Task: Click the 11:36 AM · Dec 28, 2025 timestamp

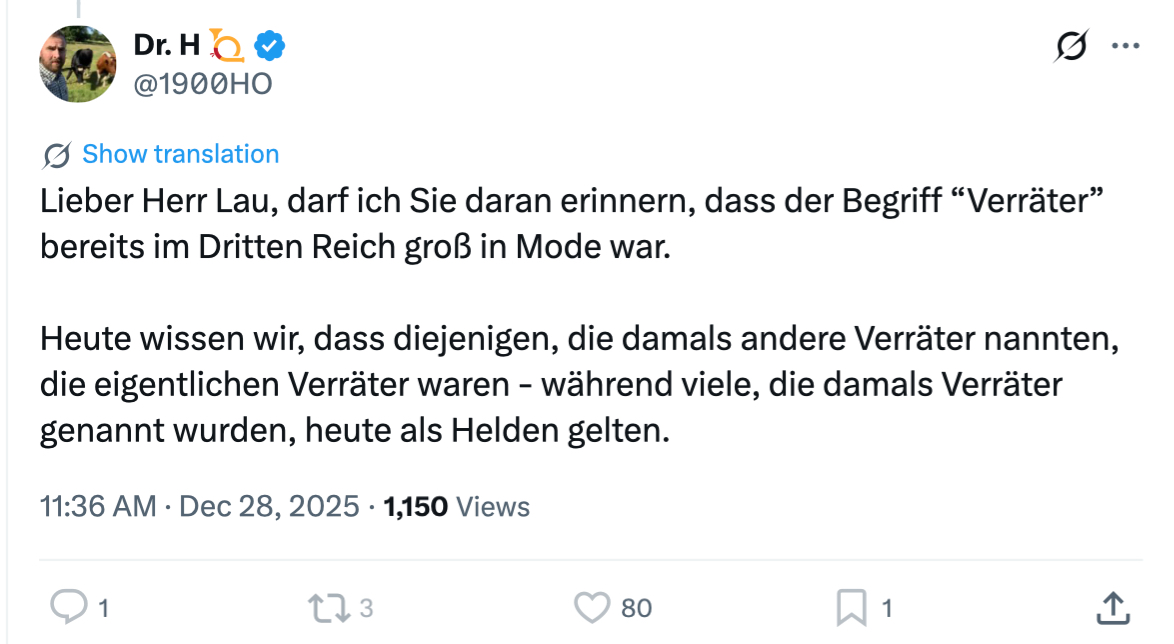Action: [199, 506]
